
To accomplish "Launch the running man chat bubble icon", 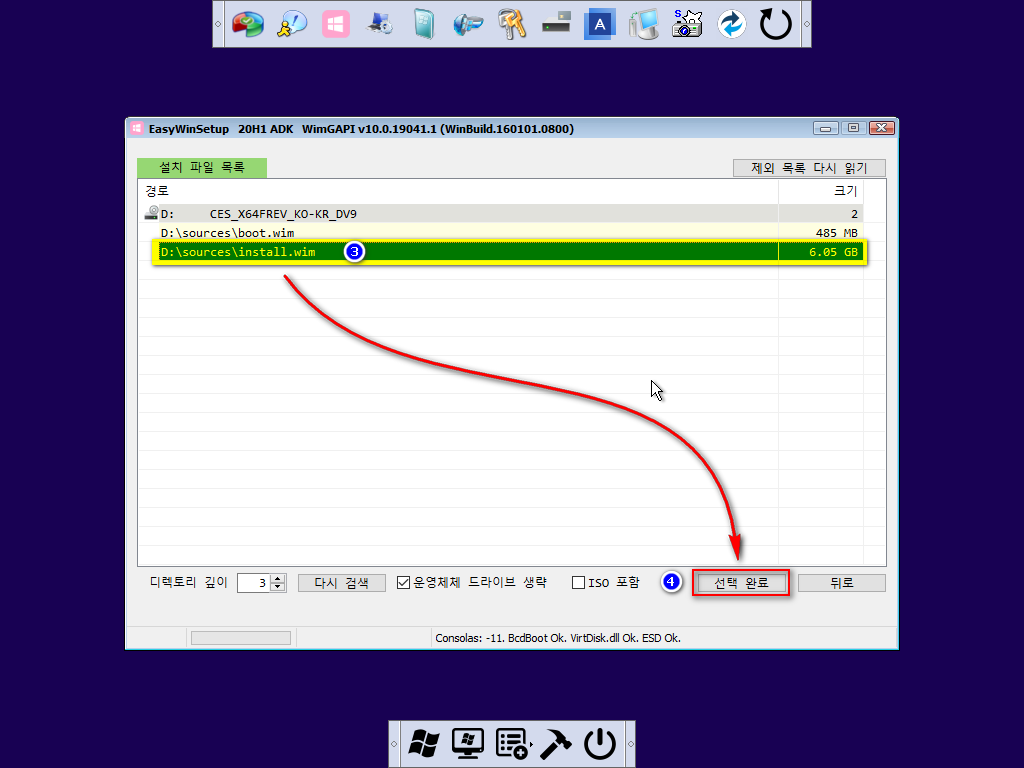I will [x=292, y=24].
